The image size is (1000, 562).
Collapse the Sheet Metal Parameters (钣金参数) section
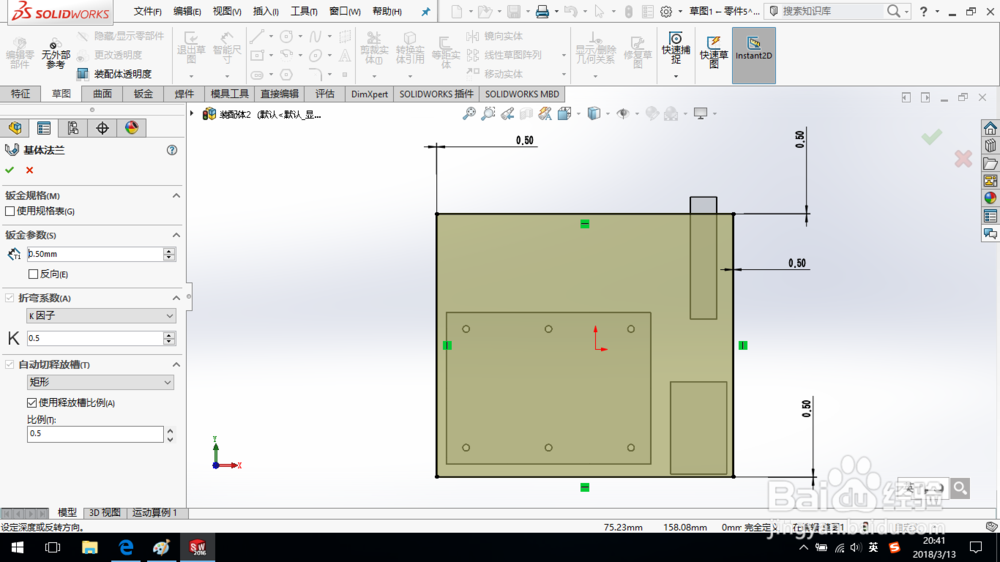point(176,235)
